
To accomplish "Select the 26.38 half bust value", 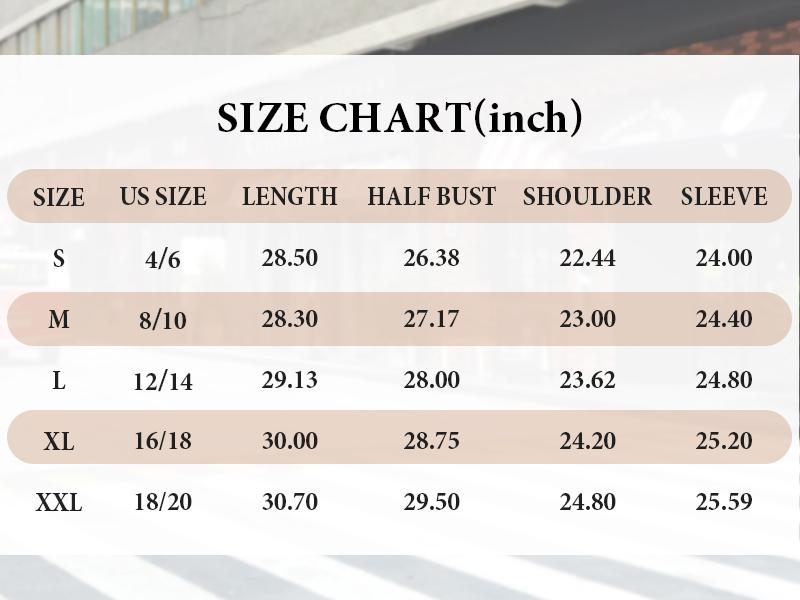I will (x=432, y=259).
